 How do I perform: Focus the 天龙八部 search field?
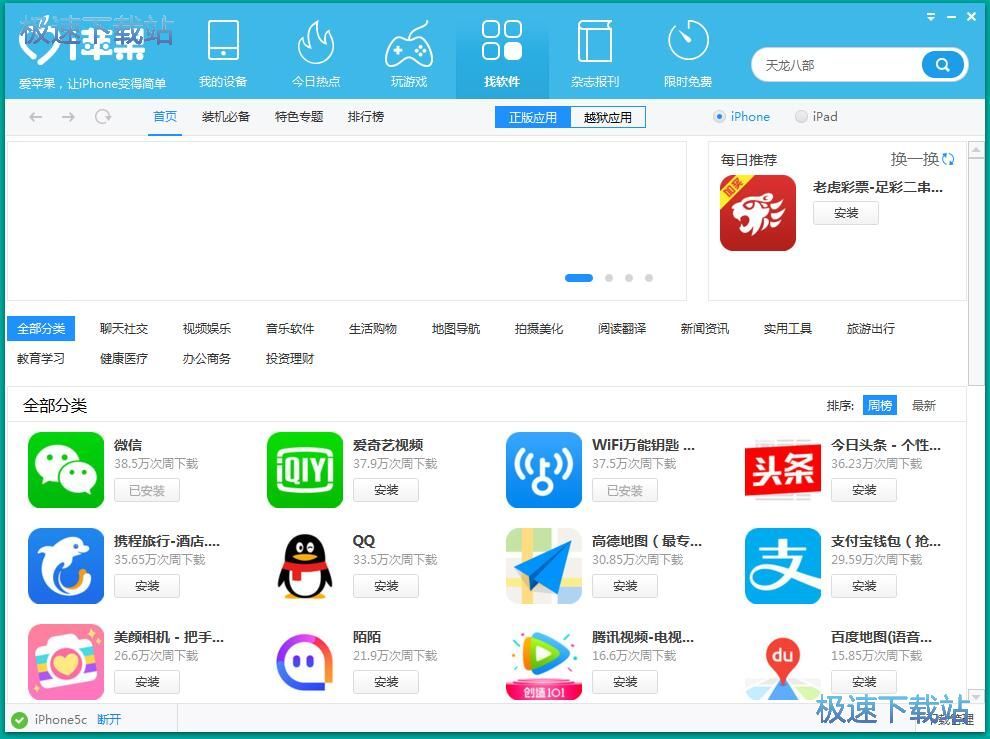click(838, 65)
